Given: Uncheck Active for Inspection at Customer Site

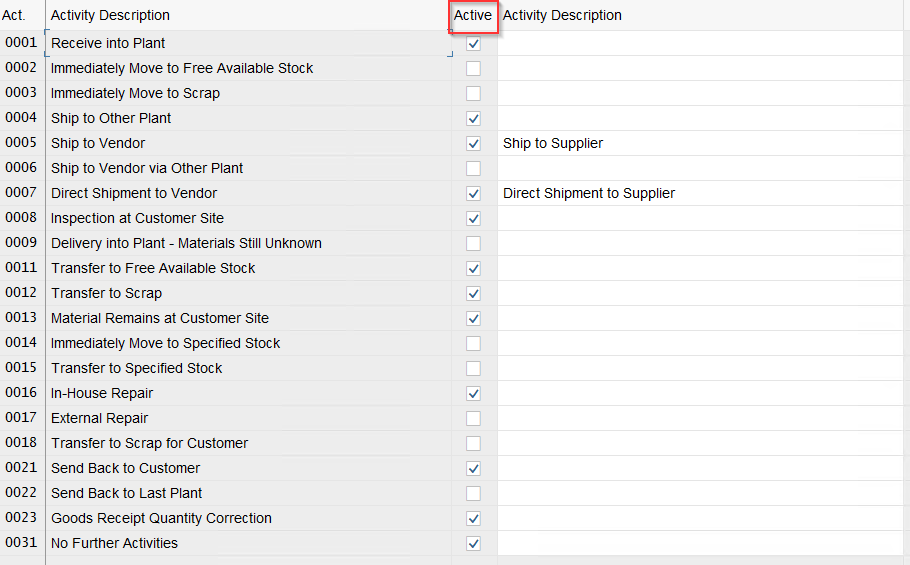Looking at the screenshot, I should coord(473,219).
